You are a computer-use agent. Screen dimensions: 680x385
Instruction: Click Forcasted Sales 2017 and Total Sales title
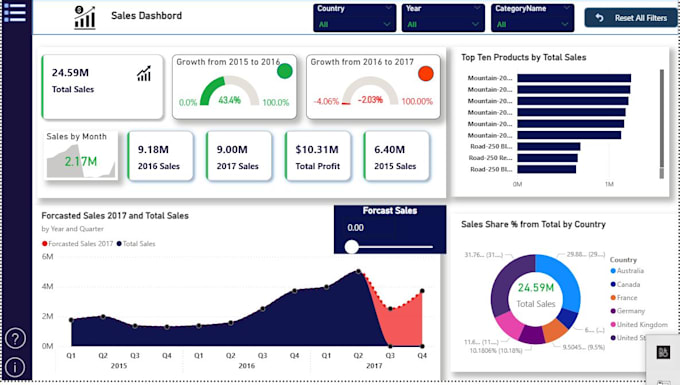[115, 215]
